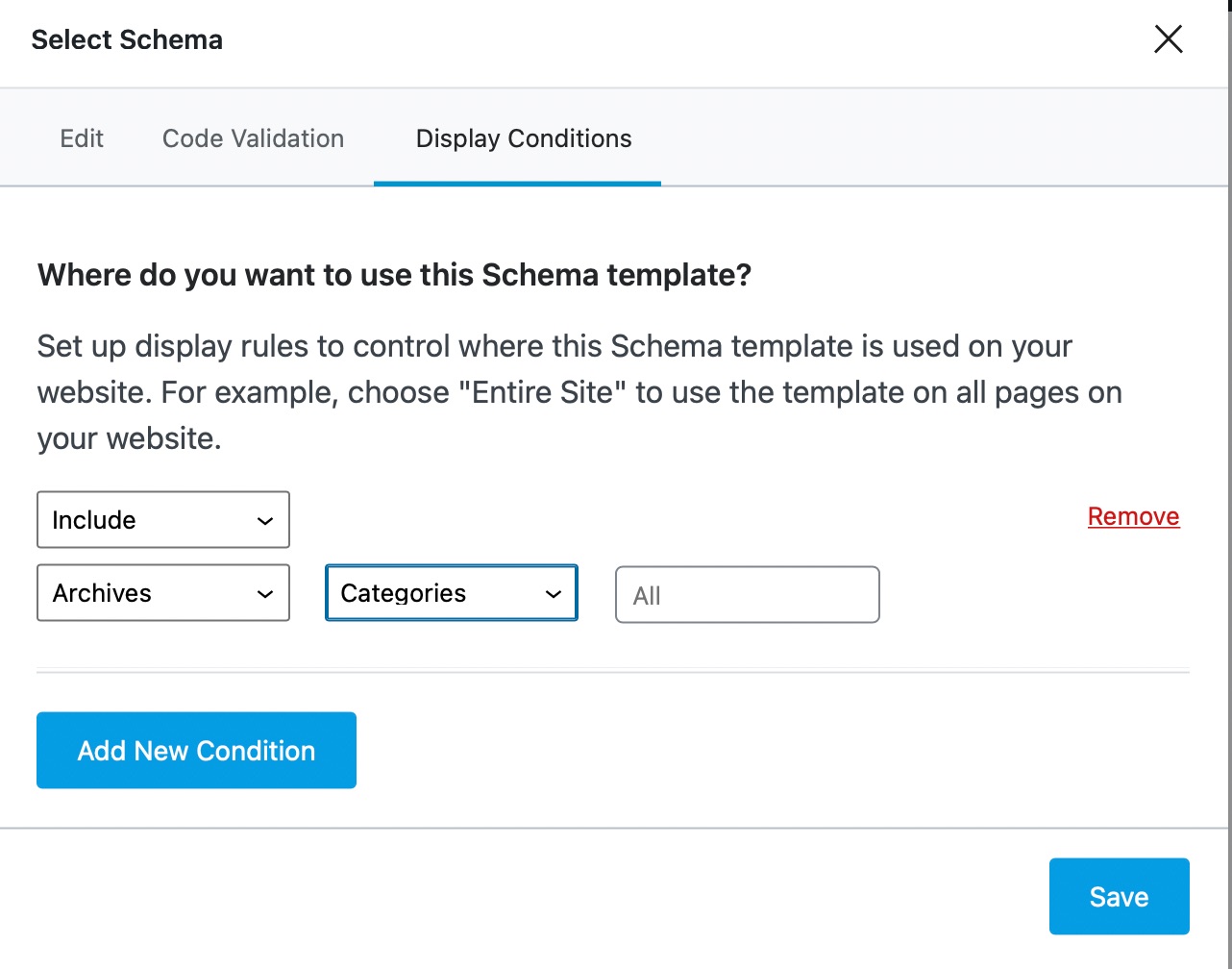Click inside the All categories field

coord(747,595)
